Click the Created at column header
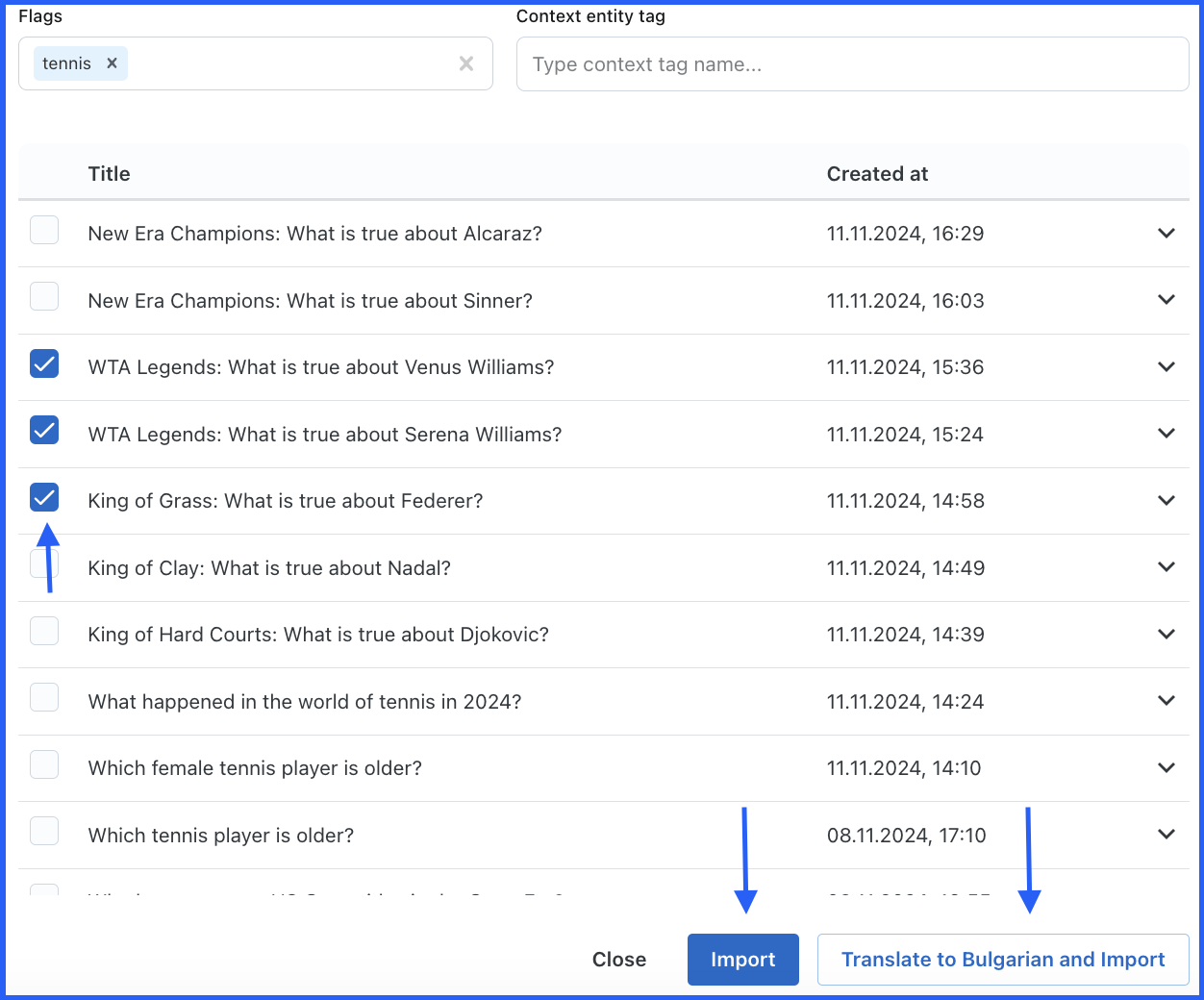The image size is (1204, 1000). pos(877,174)
